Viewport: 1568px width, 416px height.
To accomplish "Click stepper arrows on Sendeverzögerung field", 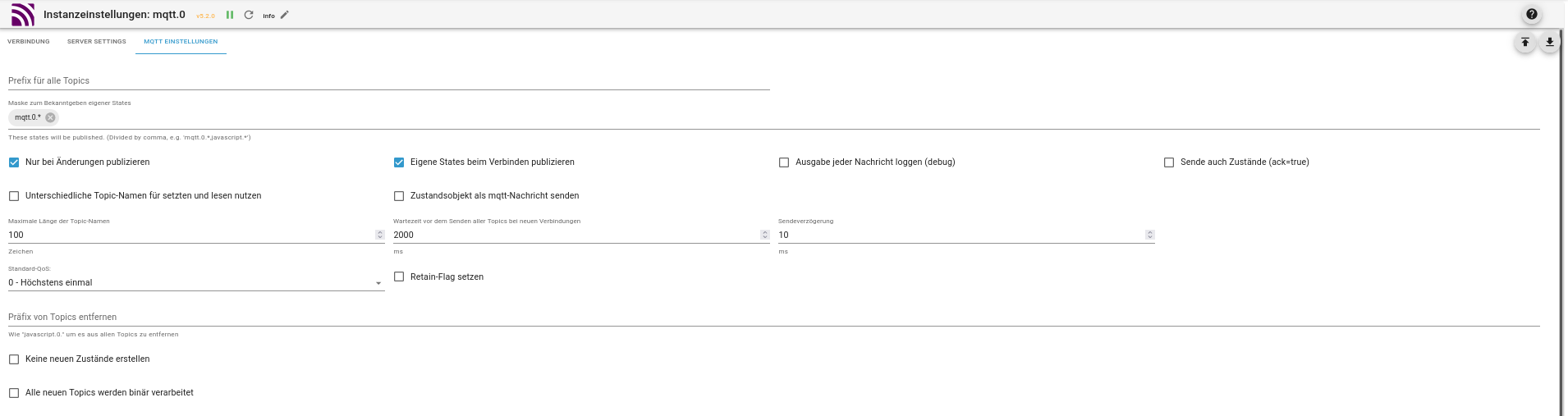I will 1150,235.
